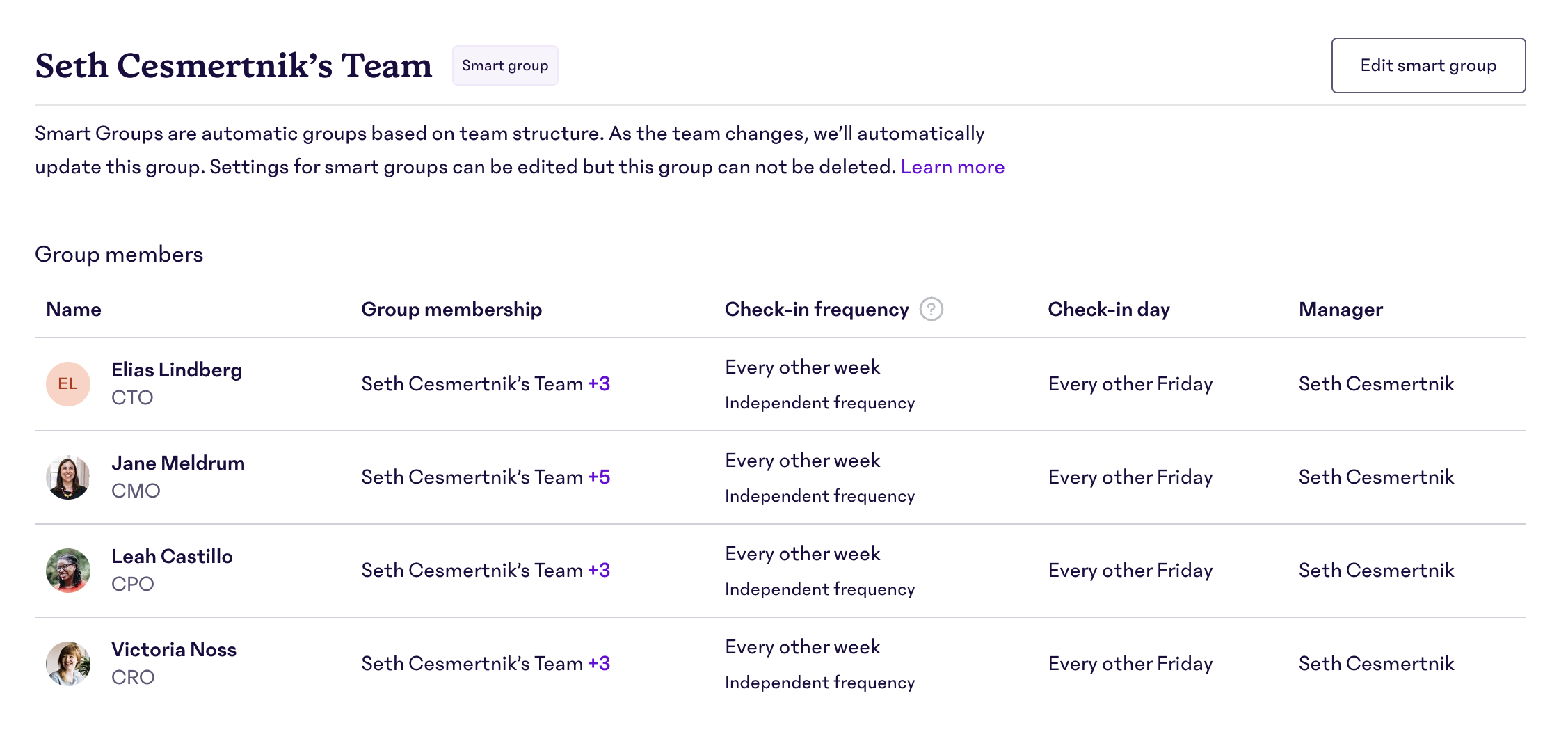The image size is (1568, 739).
Task: Select Leah Castillo's name
Action: click(172, 557)
